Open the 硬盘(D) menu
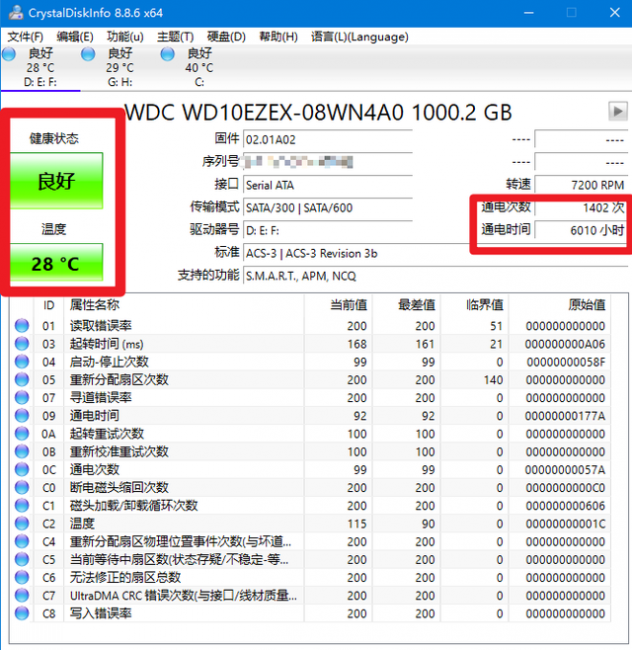 pyautogui.click(x=226, y=37)
